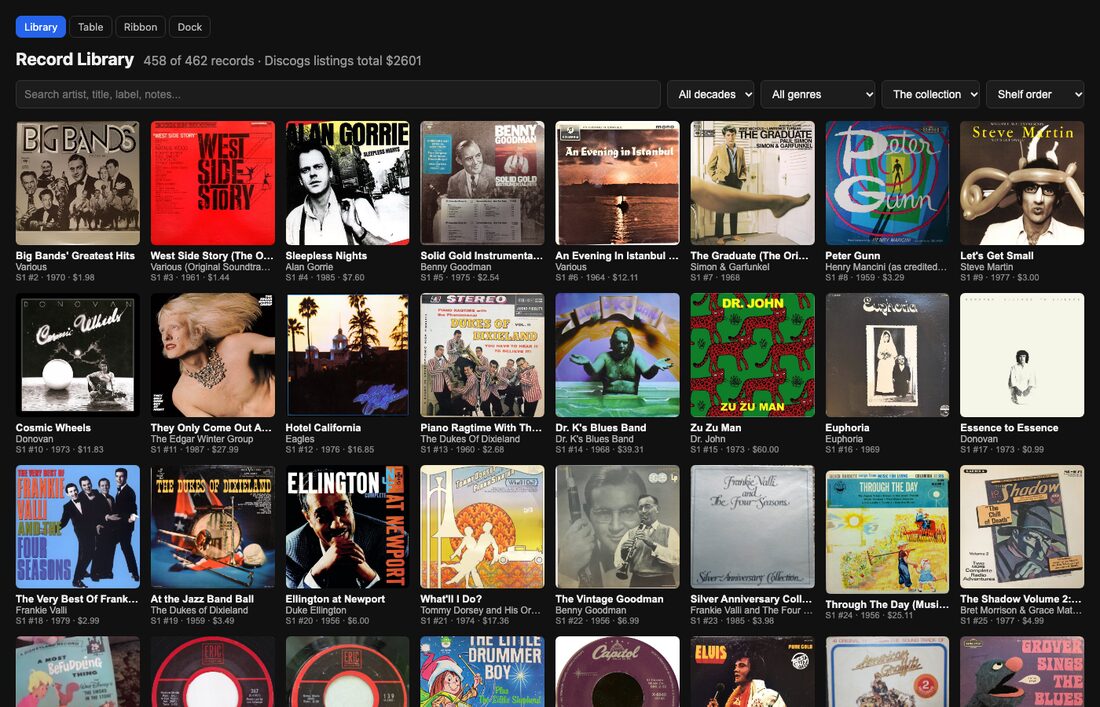Select the purple Capitol 45 record cover
1100x707 pixels.
point(617,671)
